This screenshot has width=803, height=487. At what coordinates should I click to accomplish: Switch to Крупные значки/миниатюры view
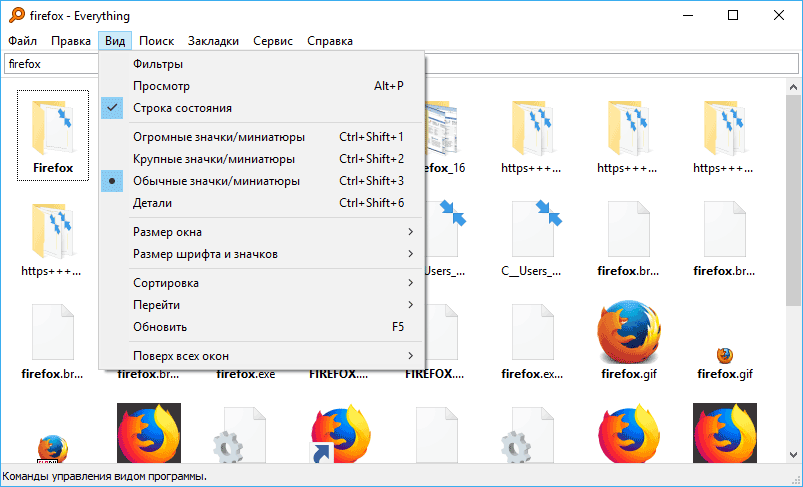[213, 159]
